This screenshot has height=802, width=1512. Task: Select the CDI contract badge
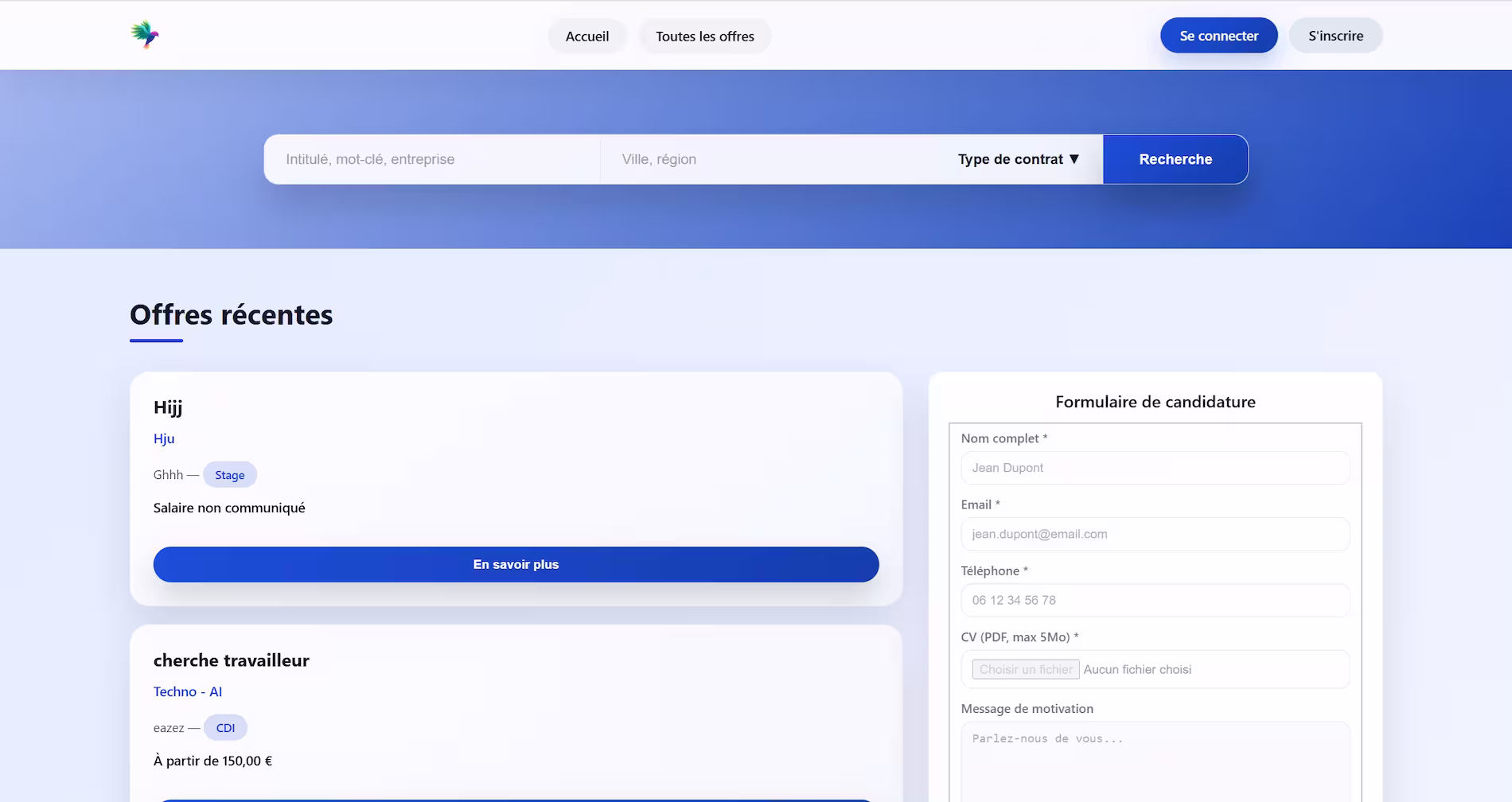click(225, 728)
